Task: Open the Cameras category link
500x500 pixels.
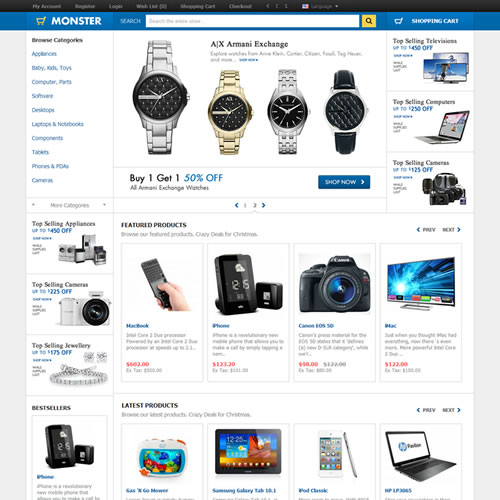Action: click(42, 180)
